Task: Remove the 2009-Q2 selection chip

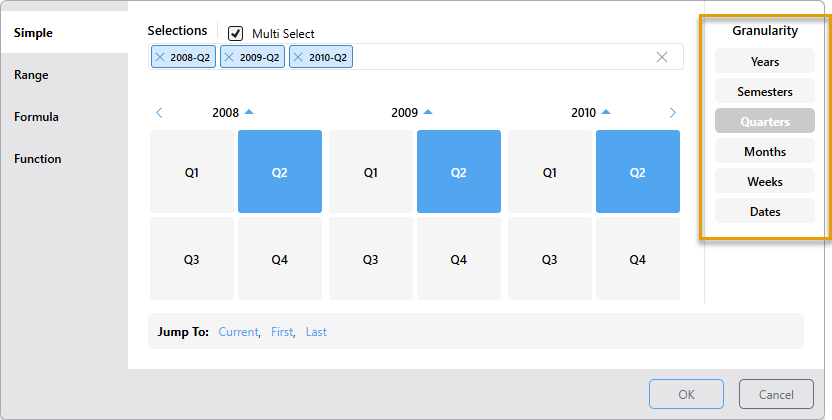Action: coord(229,58)
